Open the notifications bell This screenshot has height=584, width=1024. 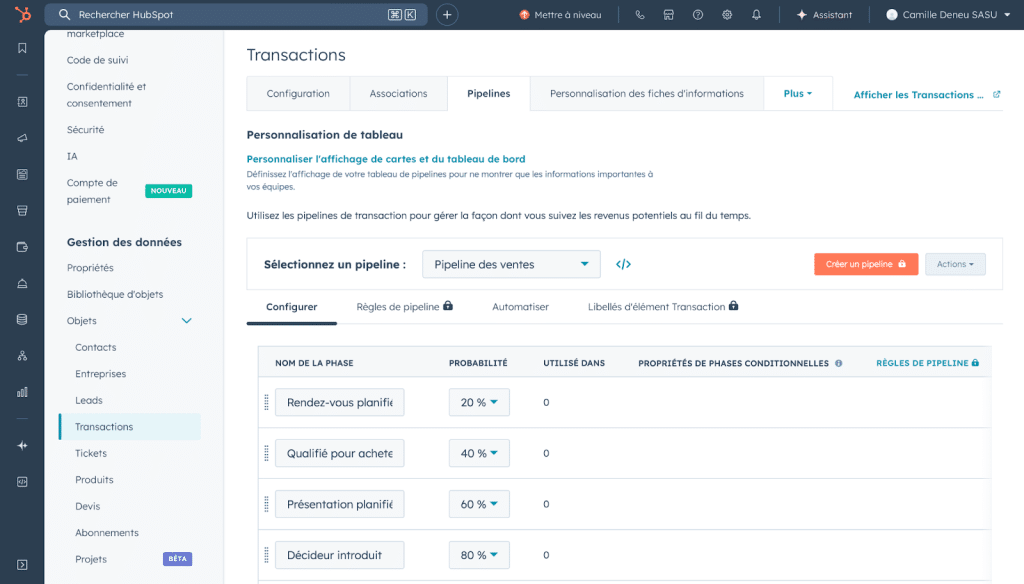(x=756, y=15)
